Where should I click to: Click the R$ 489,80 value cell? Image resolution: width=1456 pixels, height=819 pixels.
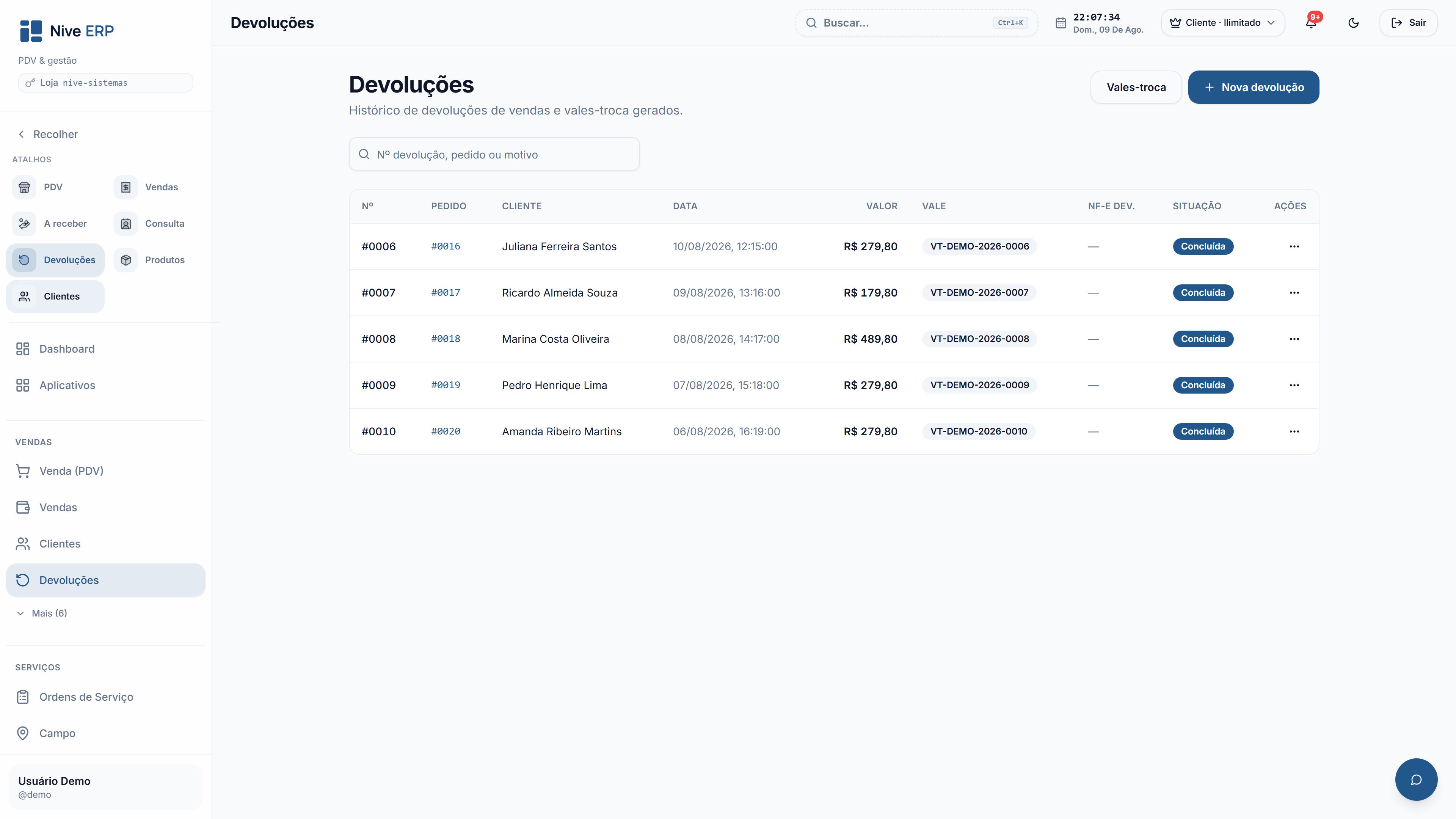[871, 339]
